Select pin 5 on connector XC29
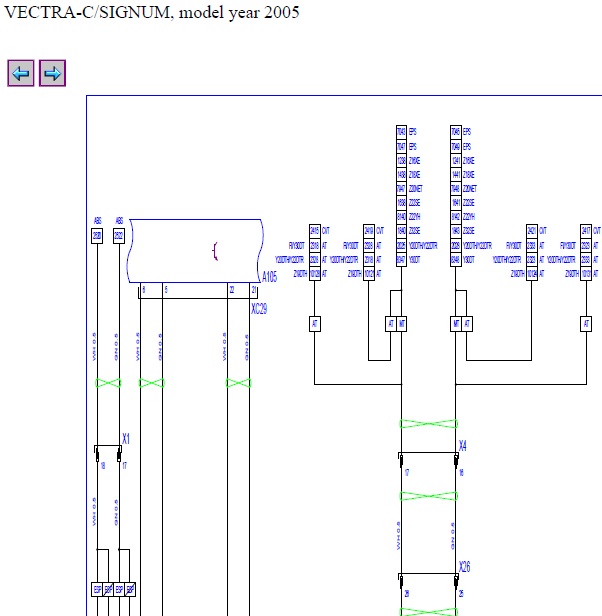Screen dimensions: 602x616 pos(166,290)
